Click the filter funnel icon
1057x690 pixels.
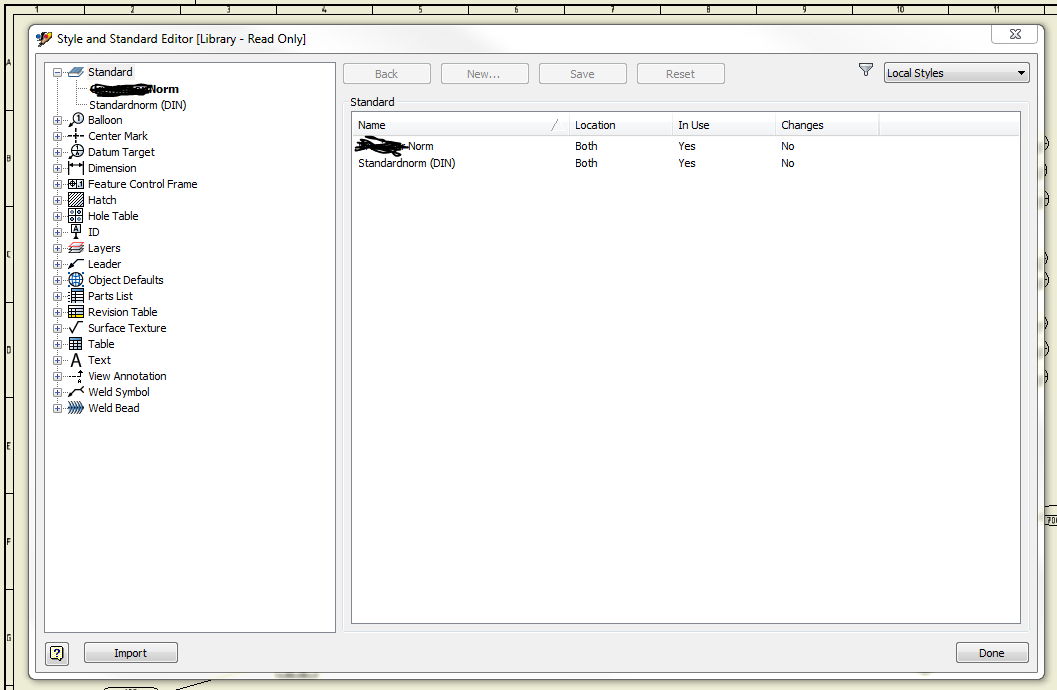(866, 69)
